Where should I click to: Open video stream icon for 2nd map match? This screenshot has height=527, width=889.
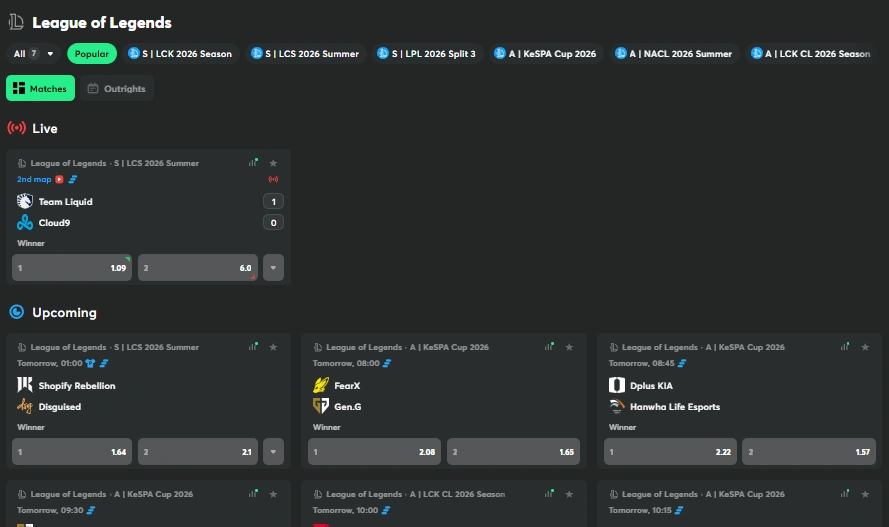[x=60, y=179]
